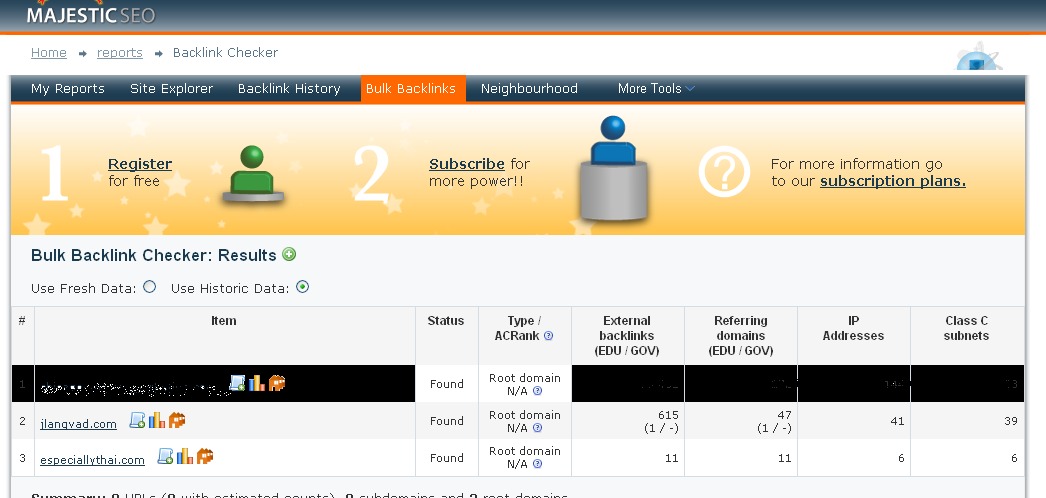Click Register for free link
The width and height of the screenshot is (1046, 498).
click(x=140, y=164)
